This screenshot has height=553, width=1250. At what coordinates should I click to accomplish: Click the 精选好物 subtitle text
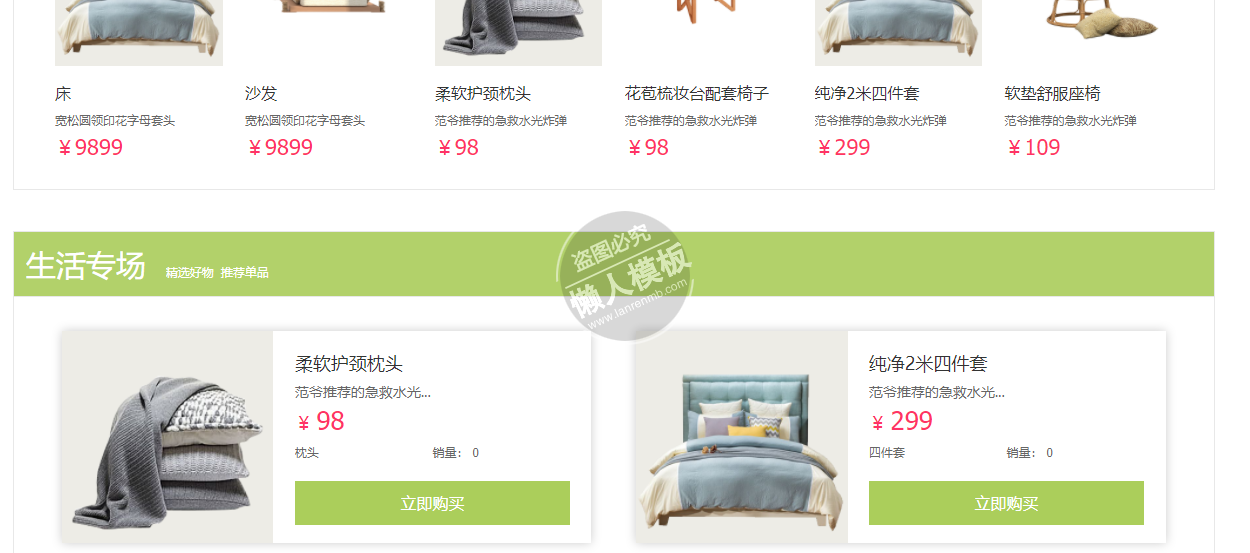(x=189, y=272)
